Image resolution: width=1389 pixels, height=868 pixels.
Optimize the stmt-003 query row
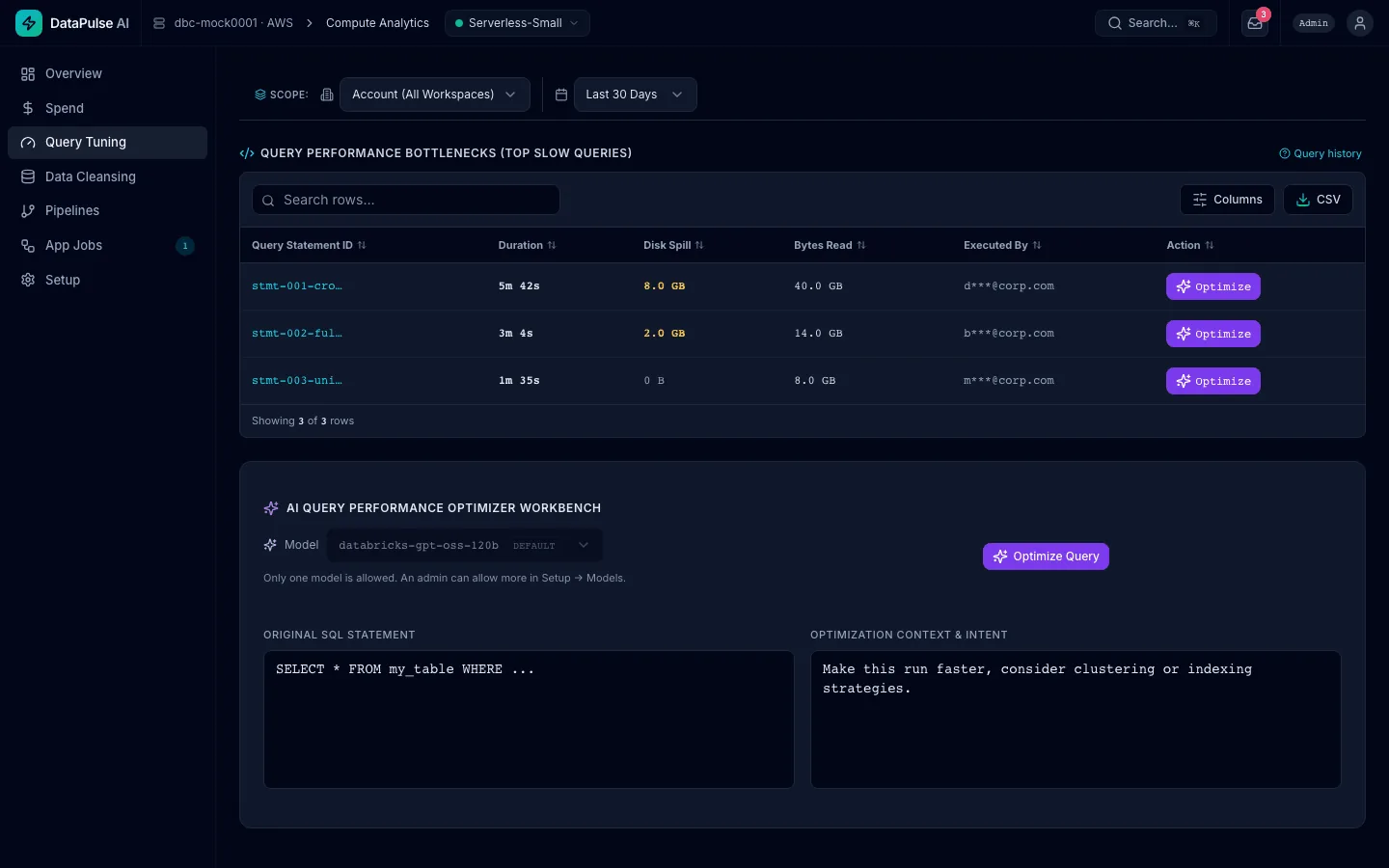(1213, 381)
